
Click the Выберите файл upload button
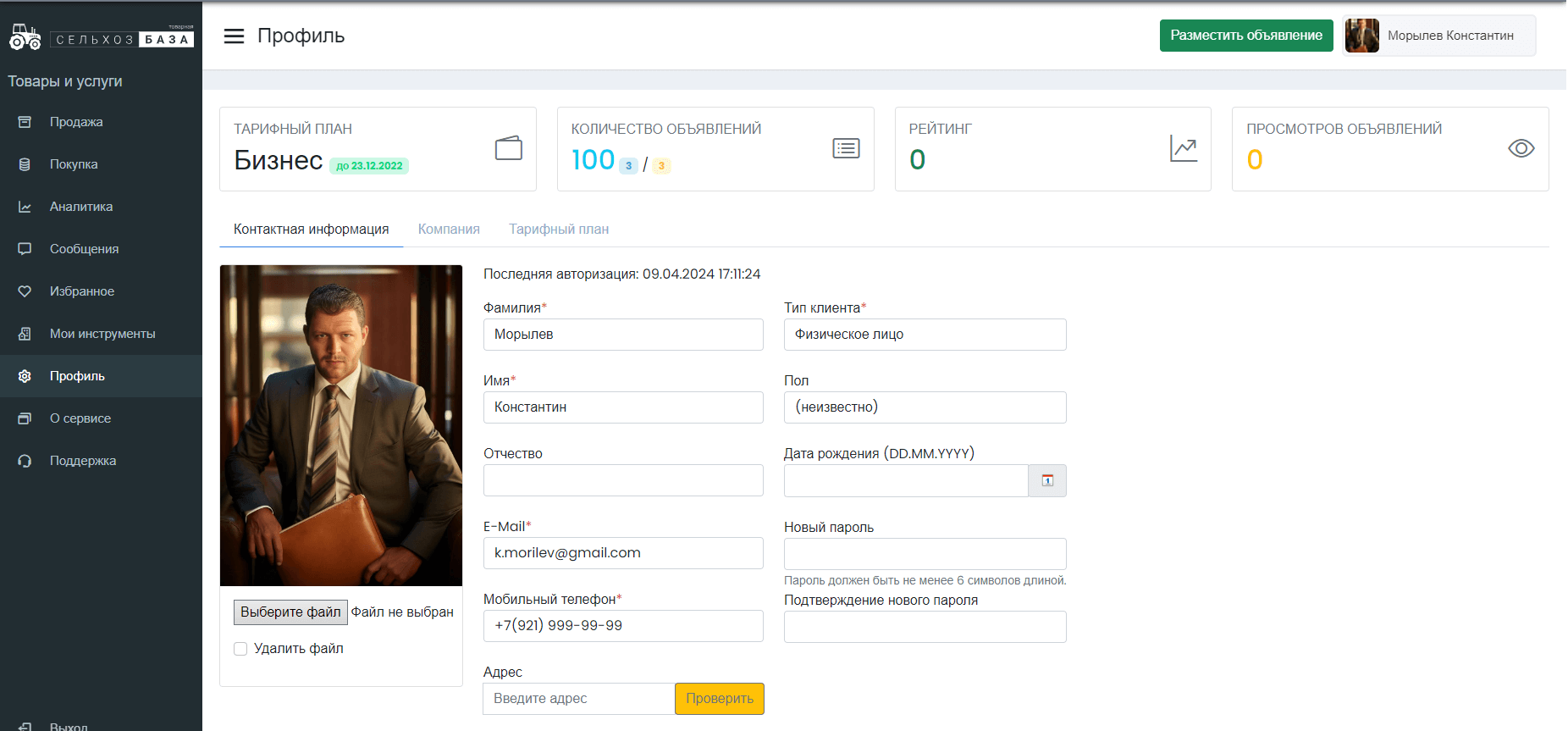click(290, 612)
